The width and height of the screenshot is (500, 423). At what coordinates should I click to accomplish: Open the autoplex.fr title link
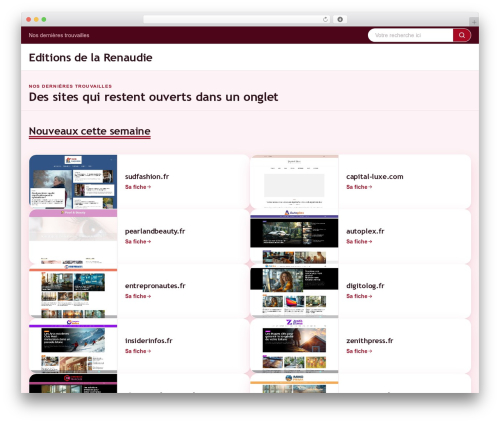tap(365, 231)
